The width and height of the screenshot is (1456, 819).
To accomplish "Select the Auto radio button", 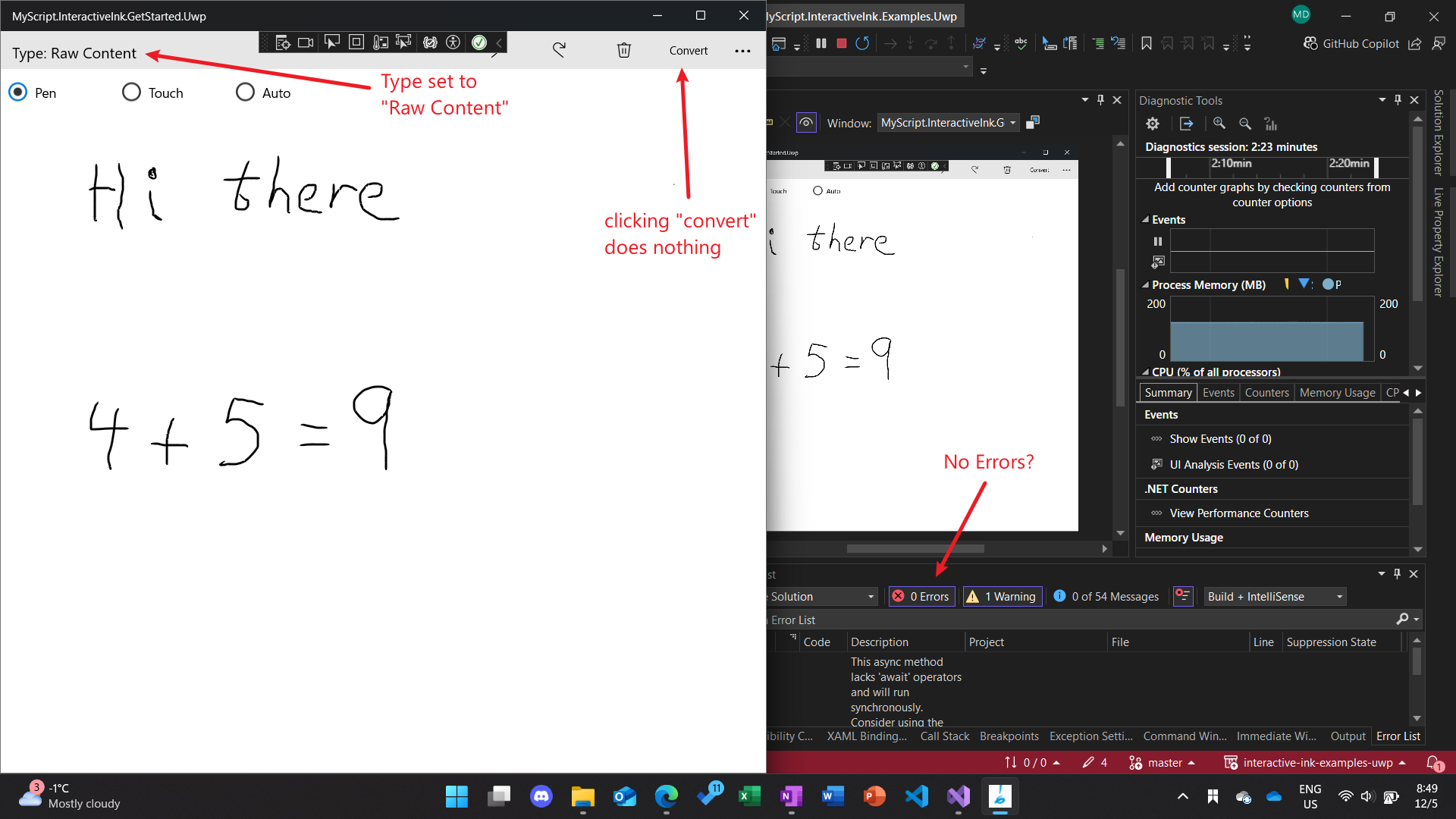I will [x=245, y=93].
